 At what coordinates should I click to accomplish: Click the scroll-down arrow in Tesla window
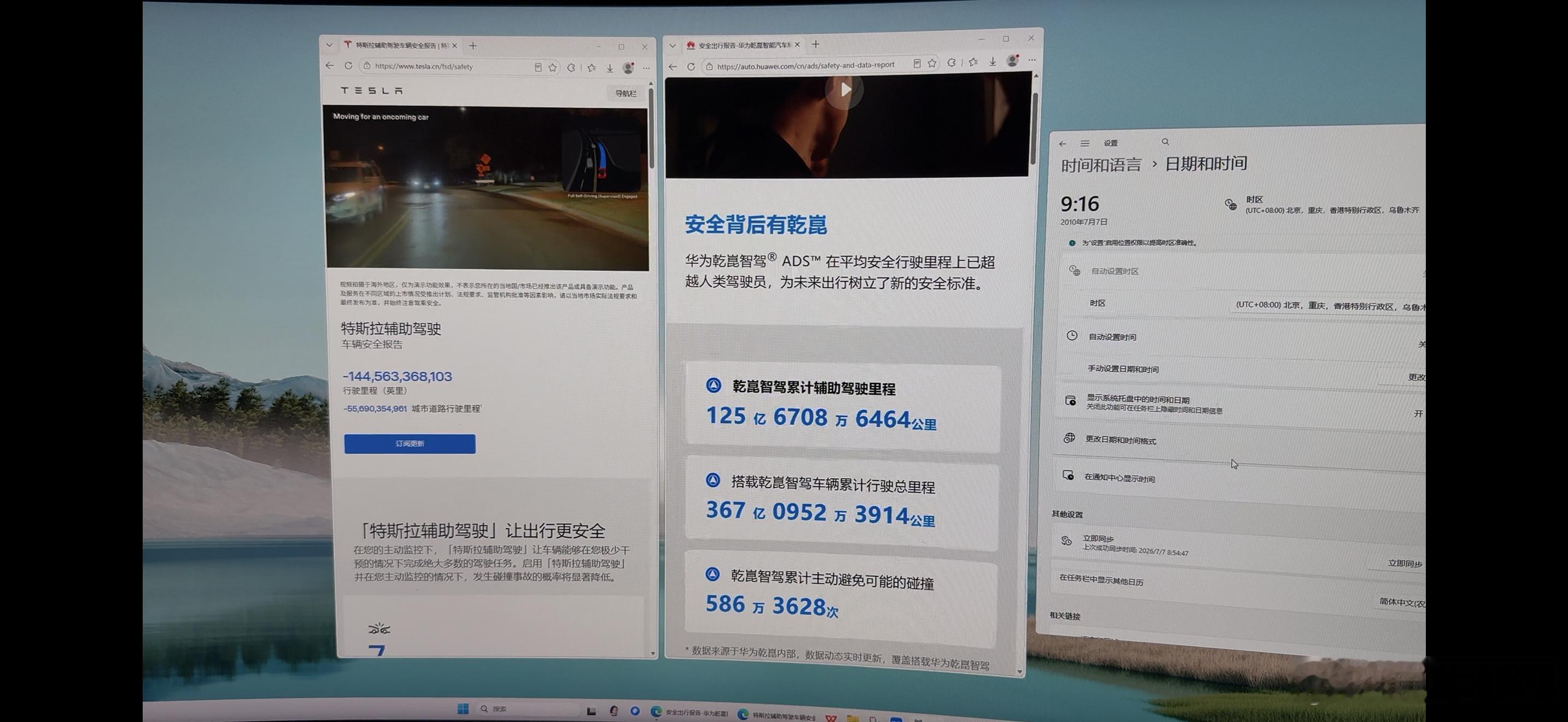(x=653, y=653)
